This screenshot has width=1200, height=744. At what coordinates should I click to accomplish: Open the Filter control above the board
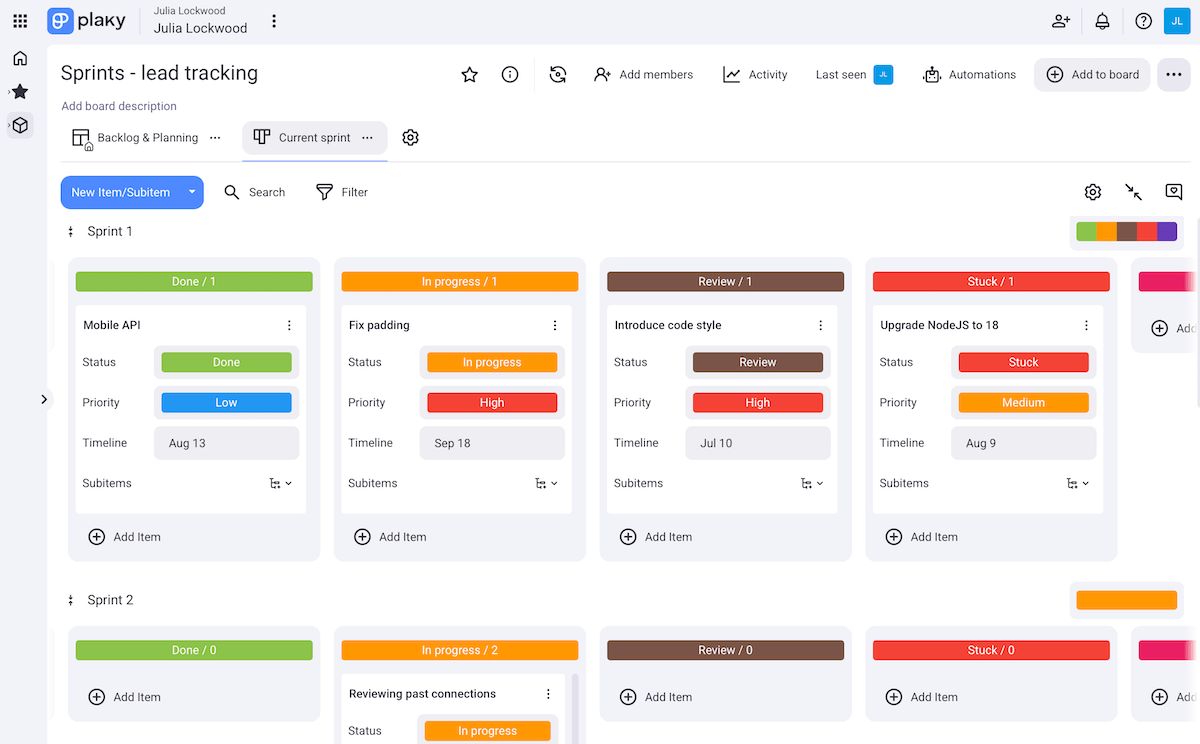point(342,192)
